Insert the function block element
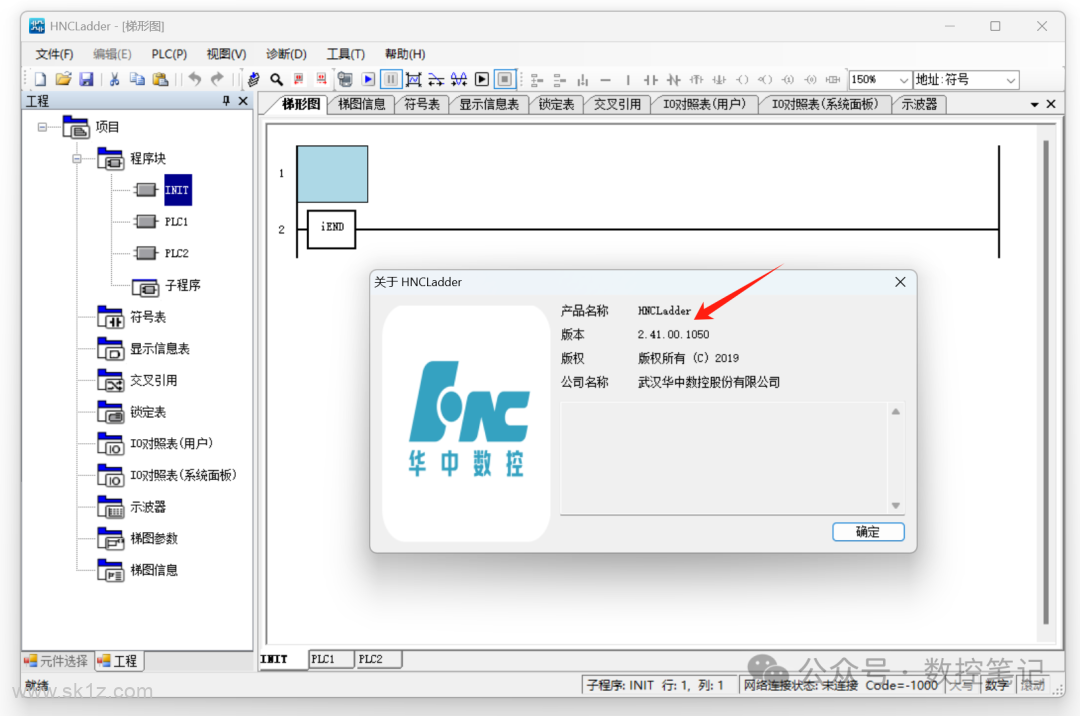This screenshot has width=1080, height=716. click(x=833, y=81)
